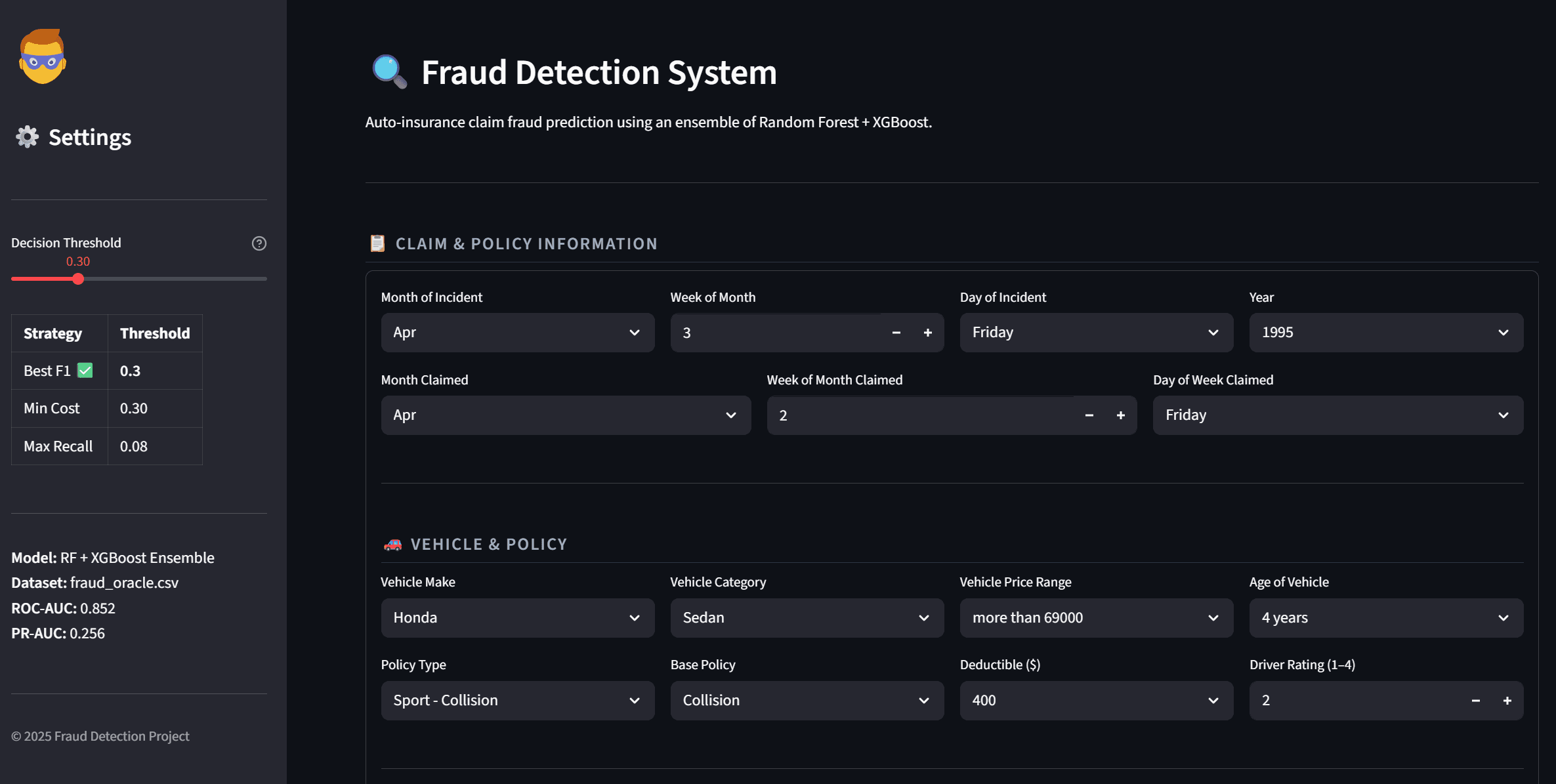Decrease Week of Month Claimed value
The width and height of the screenshot is (1556, 784).
[x=1089, y=415]
